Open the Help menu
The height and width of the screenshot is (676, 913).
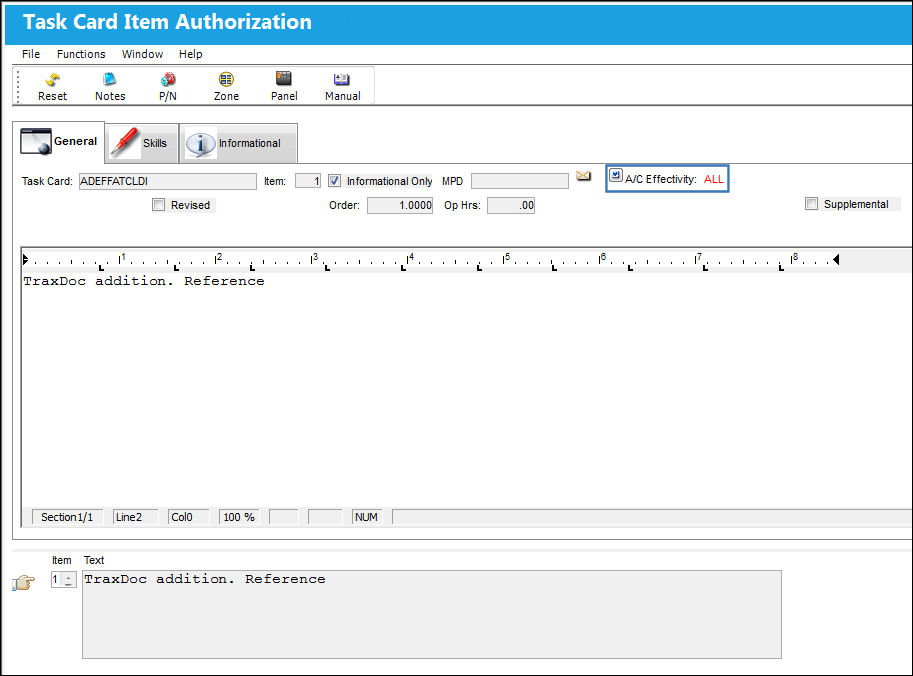[190, 54]
